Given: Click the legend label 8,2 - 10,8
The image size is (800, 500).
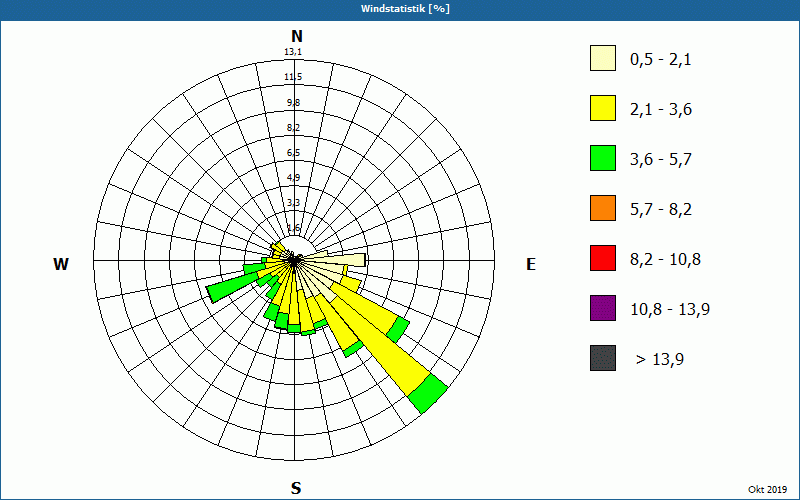Looking at the screenshot, I should pos(665,260).
